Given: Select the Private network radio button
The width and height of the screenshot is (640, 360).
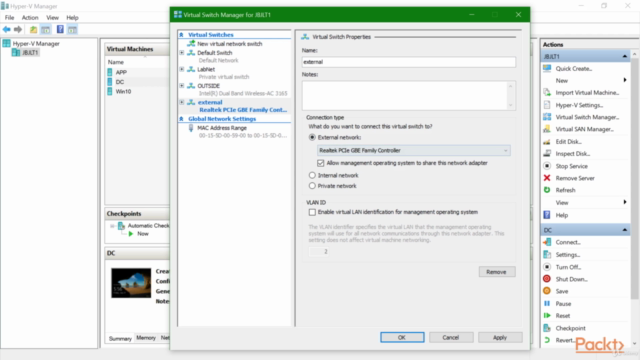Looking at the screenshot, I should pos(312,186).
